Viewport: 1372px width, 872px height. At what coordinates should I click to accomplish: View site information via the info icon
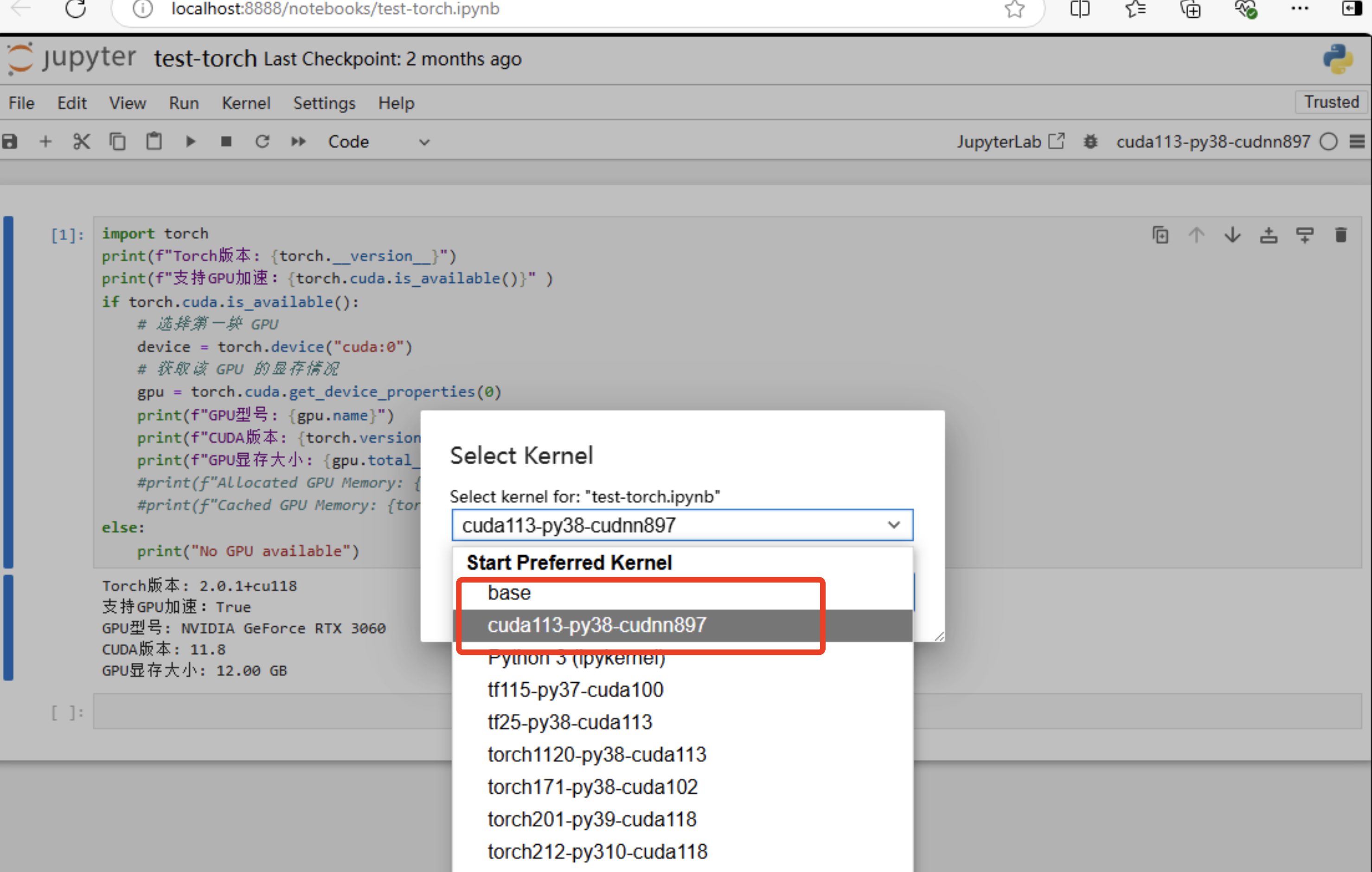143,8
